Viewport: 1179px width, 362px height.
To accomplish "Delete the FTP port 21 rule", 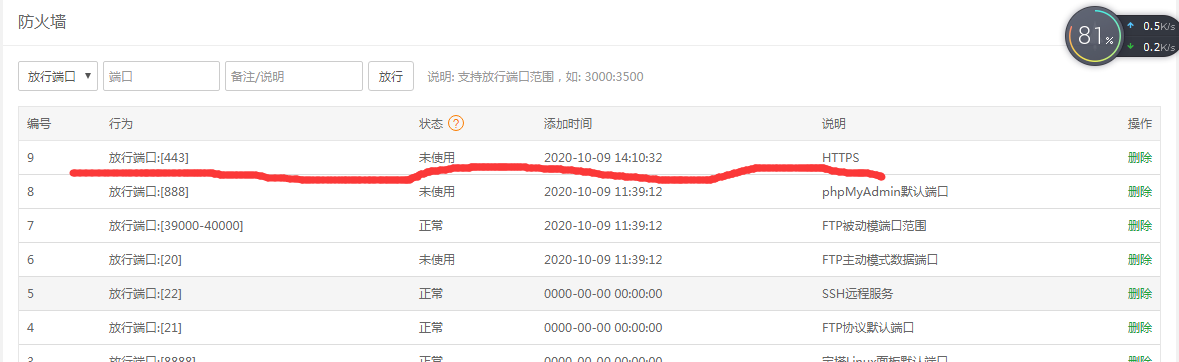I will tap(1140, 327).
